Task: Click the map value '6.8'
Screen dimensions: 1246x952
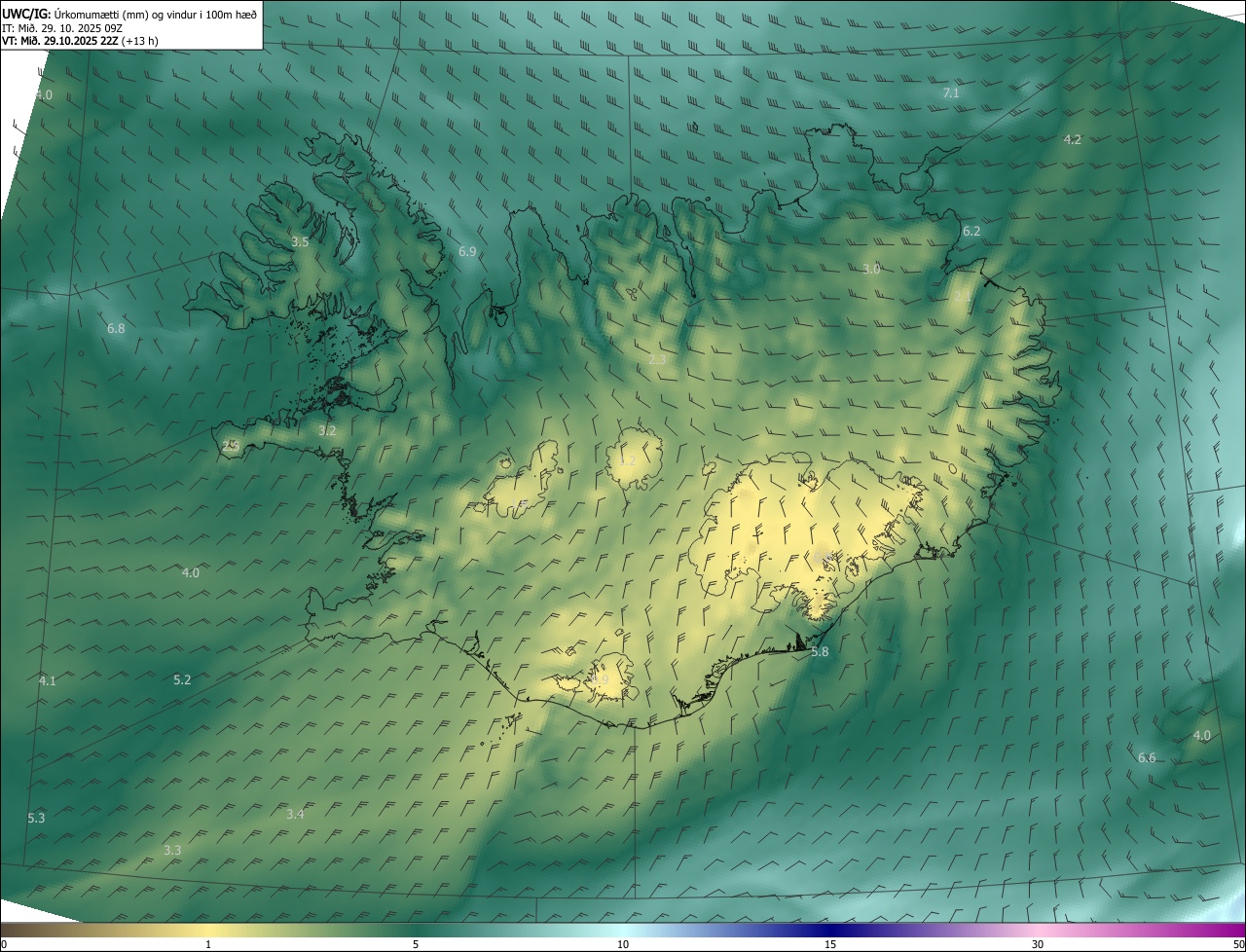Action: click(x=116, y=328)
